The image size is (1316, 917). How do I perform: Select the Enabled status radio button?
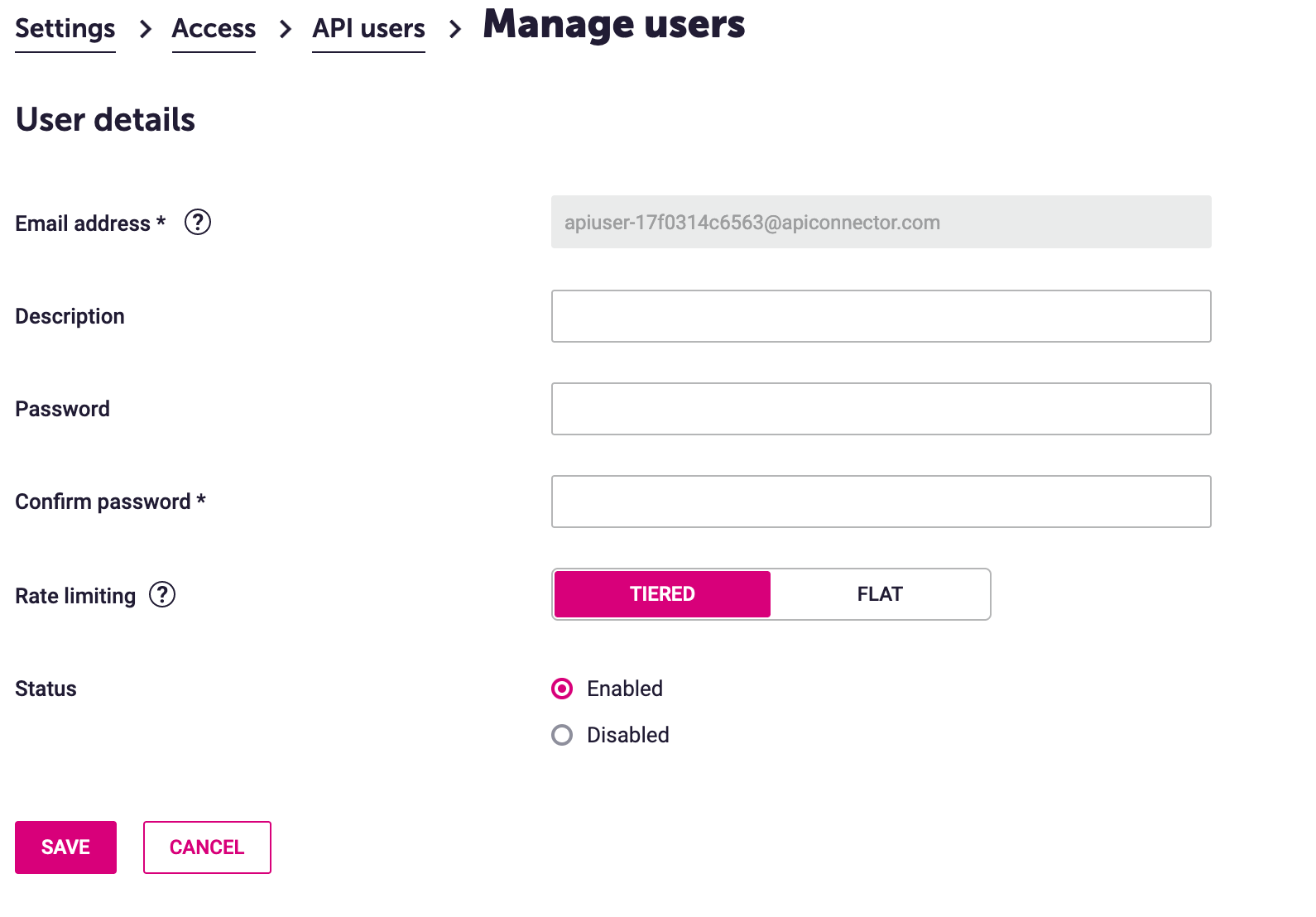[x=562, y=689]
